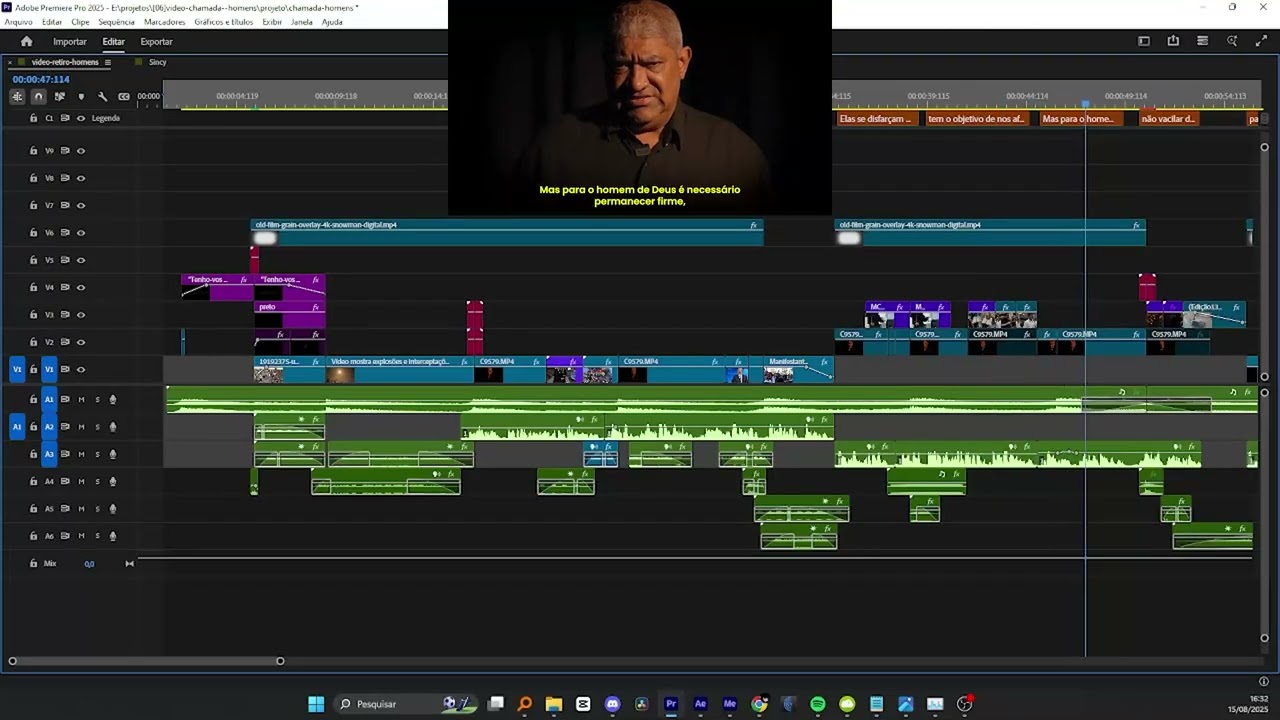
Task: Mute audio track A1
Action: (82, 400)
